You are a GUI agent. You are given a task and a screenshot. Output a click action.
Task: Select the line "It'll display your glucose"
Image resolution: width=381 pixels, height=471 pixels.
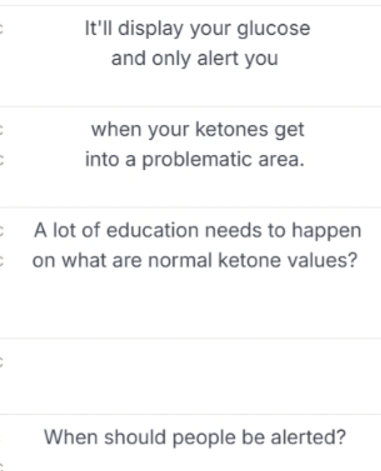[x=197, y=29]
